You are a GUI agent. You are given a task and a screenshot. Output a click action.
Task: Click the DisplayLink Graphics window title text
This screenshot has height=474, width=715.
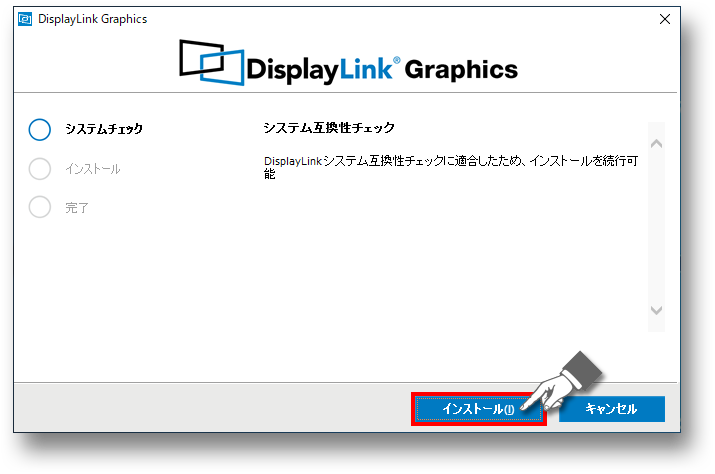[93, 19]
